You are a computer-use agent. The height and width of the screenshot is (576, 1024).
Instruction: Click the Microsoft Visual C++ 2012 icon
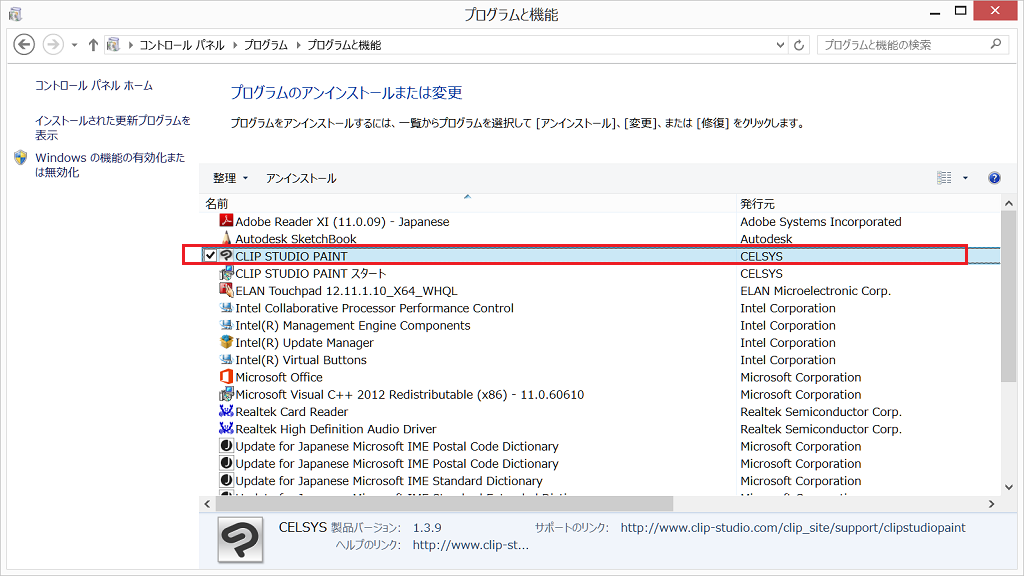click(x=226, y=394)
